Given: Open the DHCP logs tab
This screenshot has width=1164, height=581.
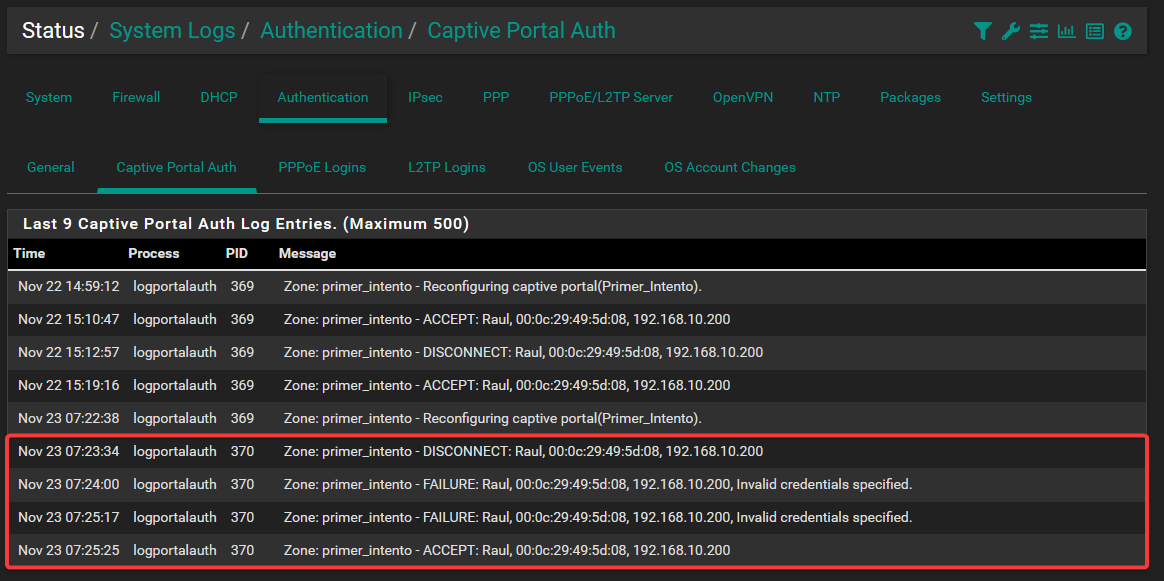Looking at the screenshot, I should [x=219, y=97].
